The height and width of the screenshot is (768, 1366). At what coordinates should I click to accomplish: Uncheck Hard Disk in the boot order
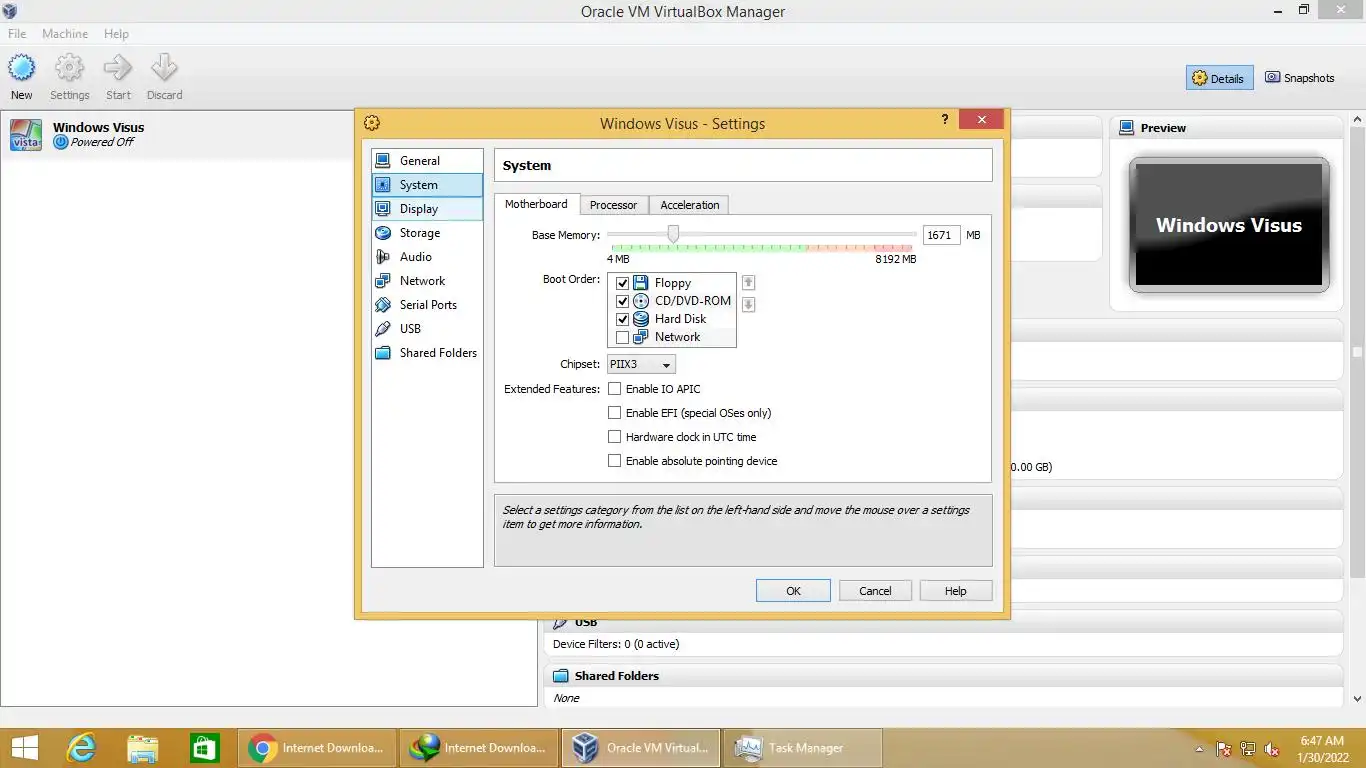622,319
